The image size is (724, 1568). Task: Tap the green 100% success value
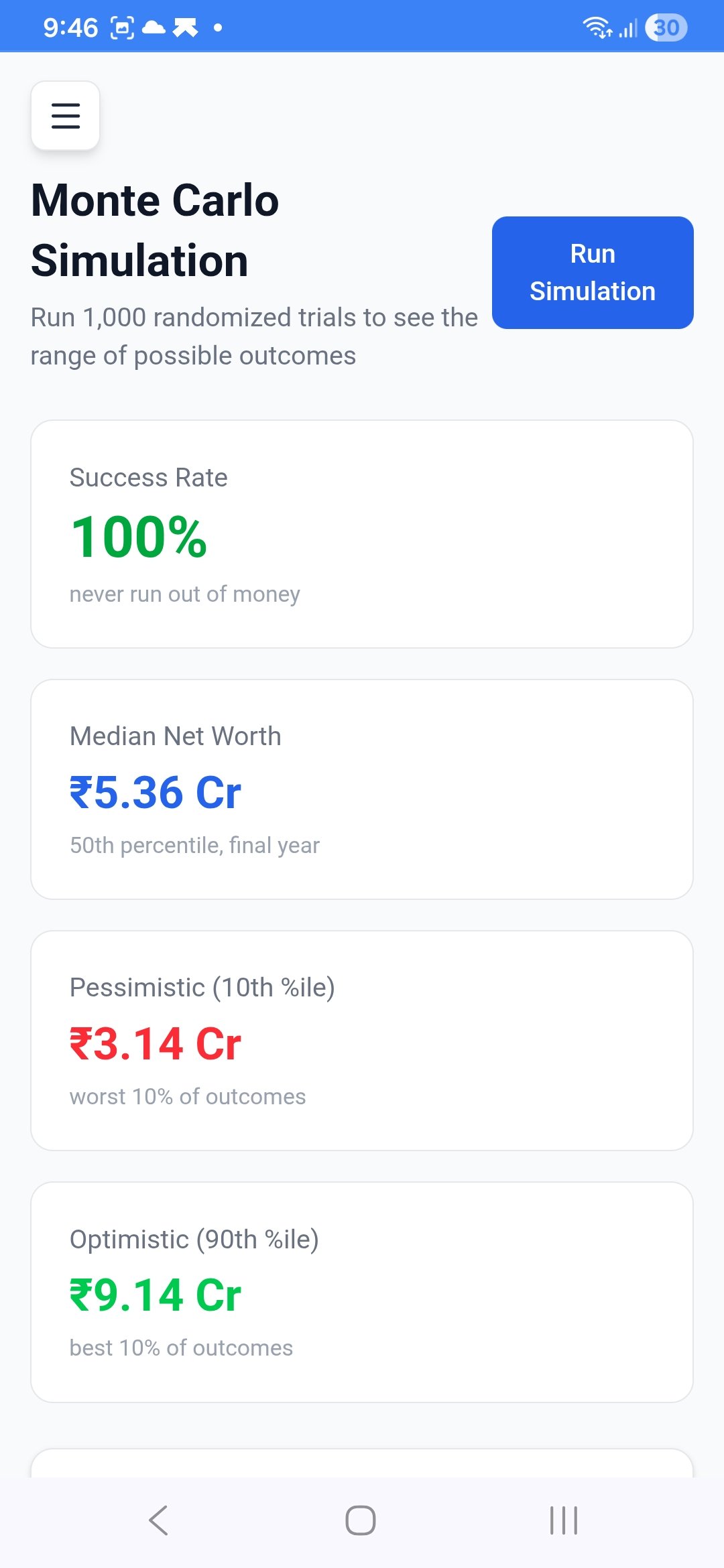point(139,537)
